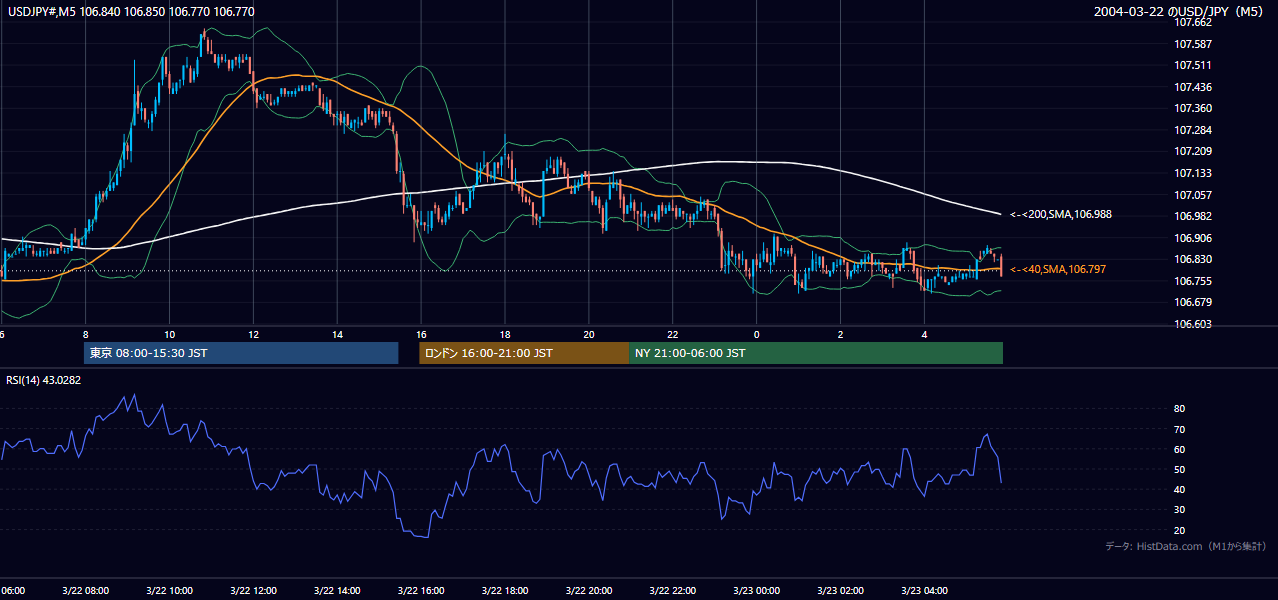Screen dimensions: 1278x600
Task: Select the Tokyo 08:00-15:30 JST session bar
Action: coord(241,353)
